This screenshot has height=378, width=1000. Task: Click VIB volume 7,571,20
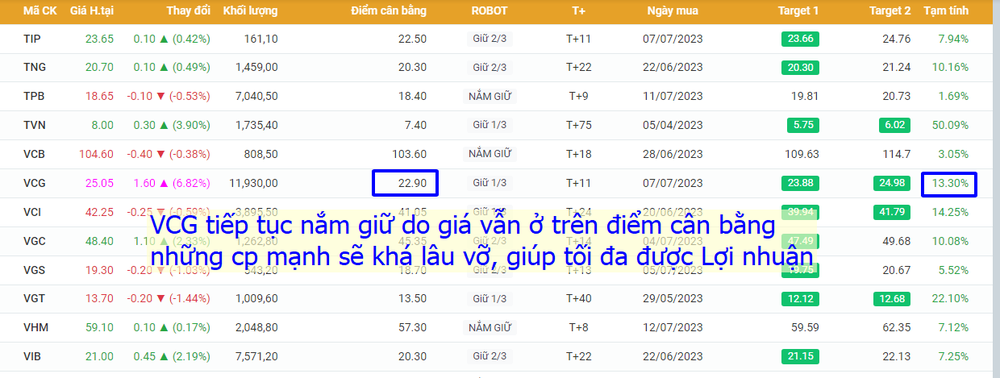coord(256,357)
